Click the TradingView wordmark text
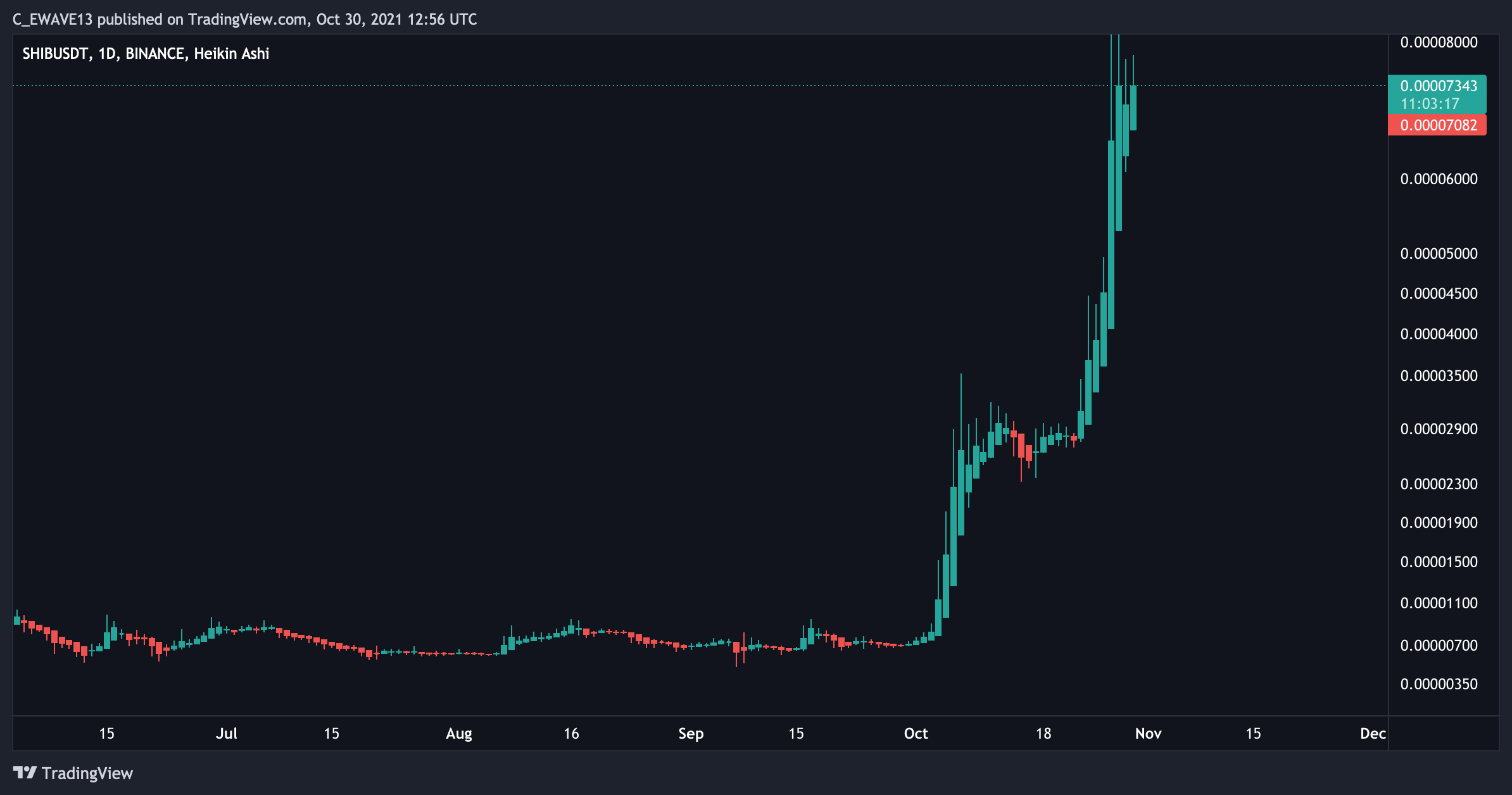 coord(87,773)
